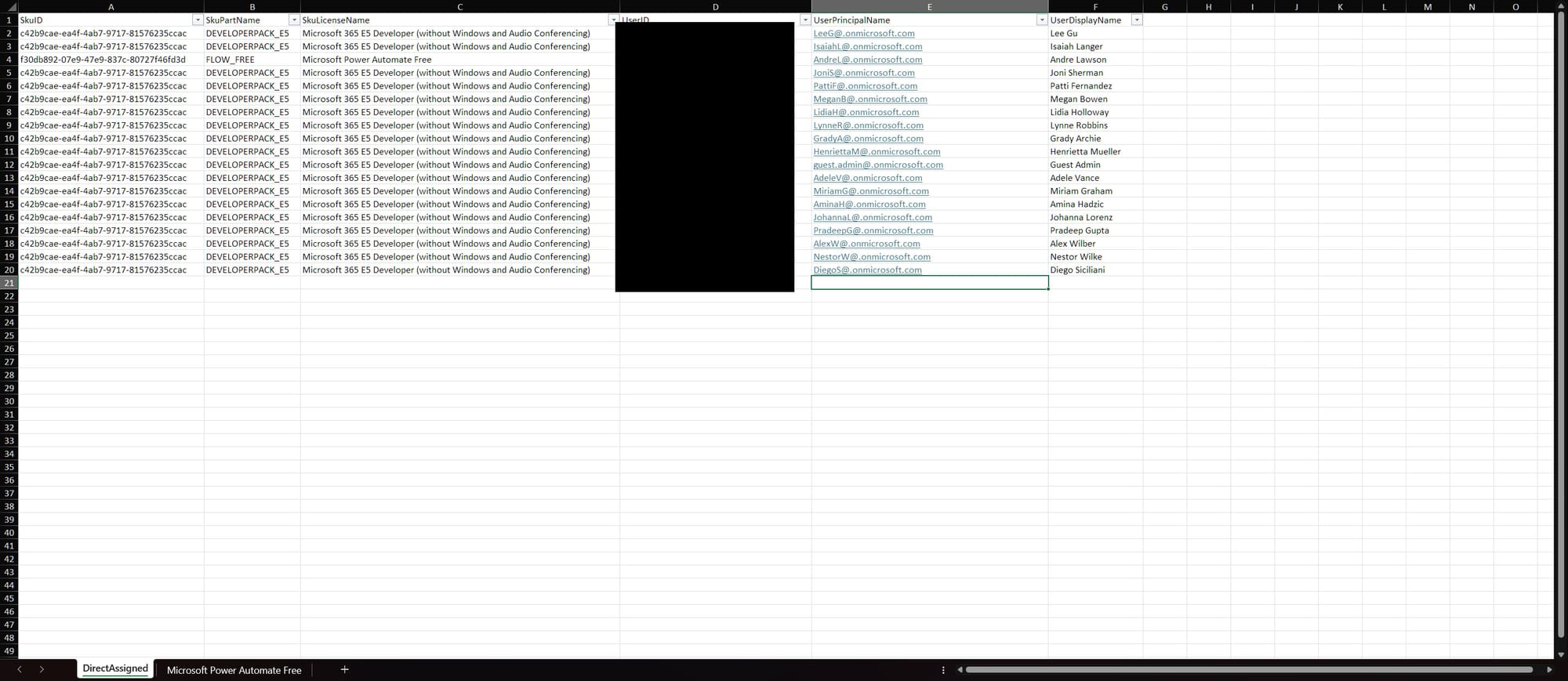This screenshot has width=1568, height=681.
Task: Click the horizontal scrollbar thumb
Action: click(x=1249, y=670)
